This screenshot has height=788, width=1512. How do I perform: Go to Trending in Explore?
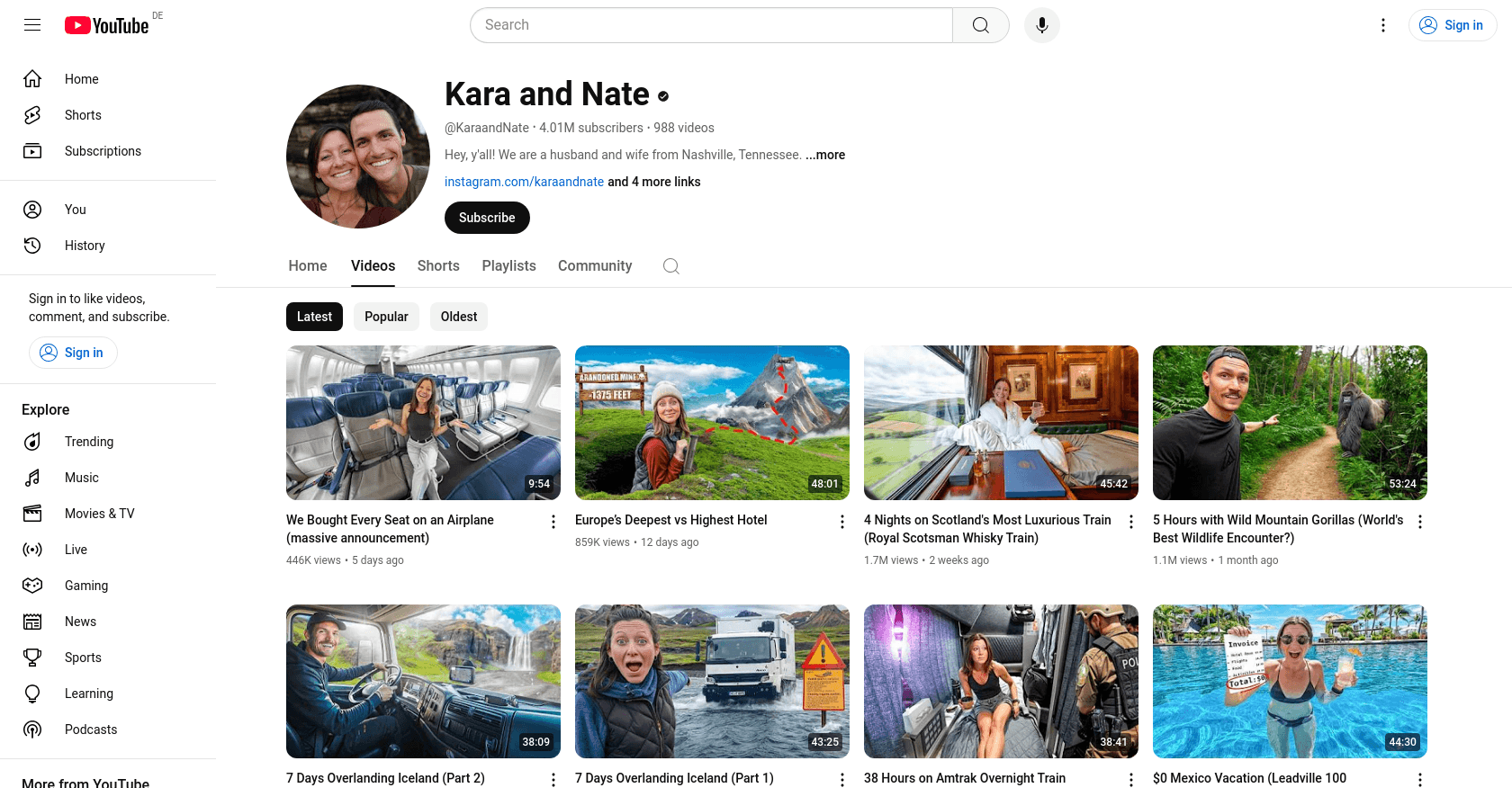pos(88,442)
